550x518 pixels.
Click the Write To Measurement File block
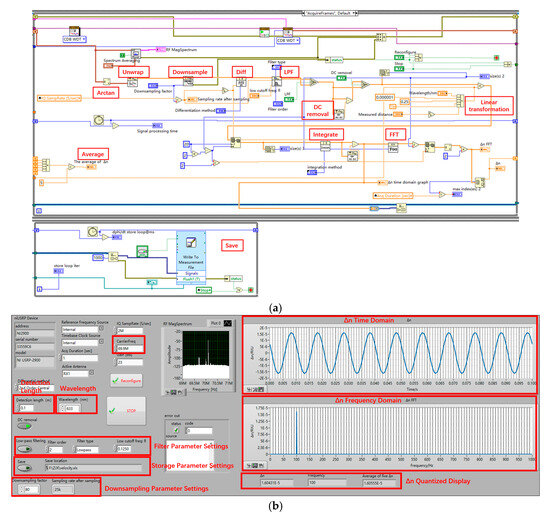(191, 257)
